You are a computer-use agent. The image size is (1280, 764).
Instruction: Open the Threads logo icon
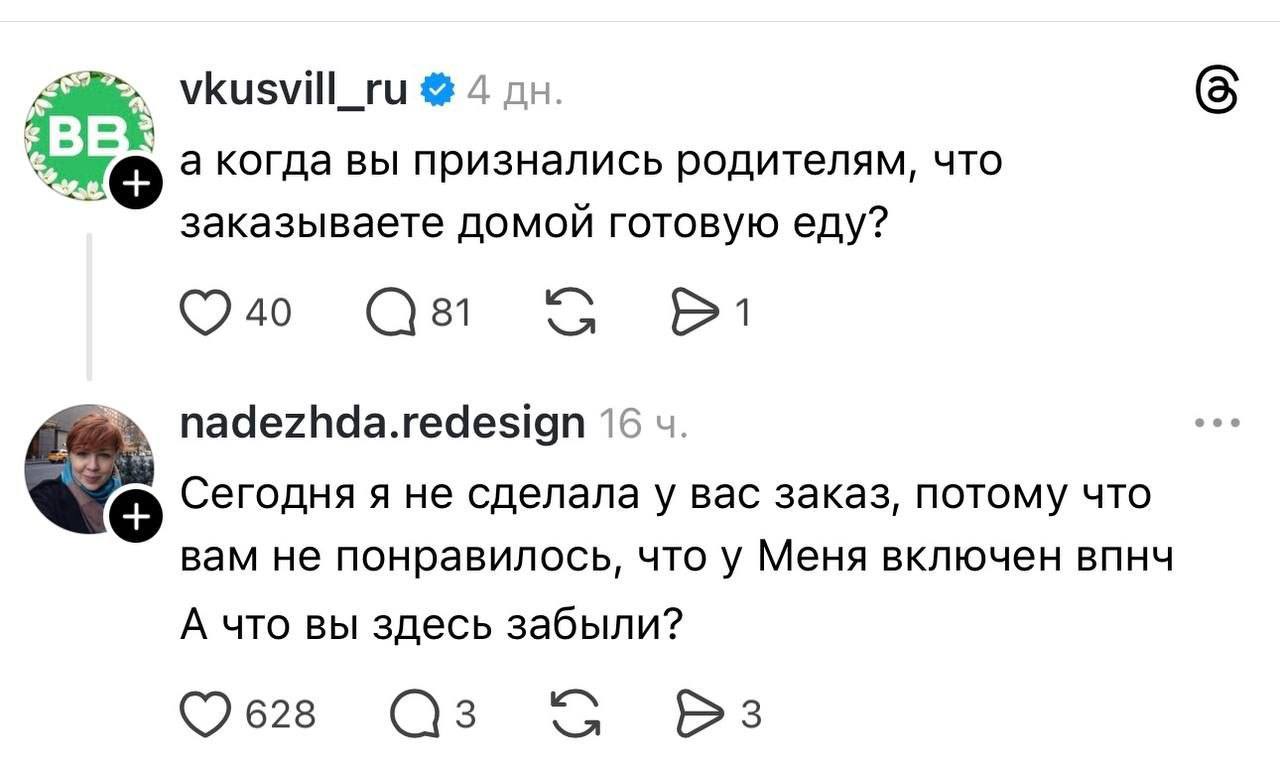click(x=1217, y=97)
